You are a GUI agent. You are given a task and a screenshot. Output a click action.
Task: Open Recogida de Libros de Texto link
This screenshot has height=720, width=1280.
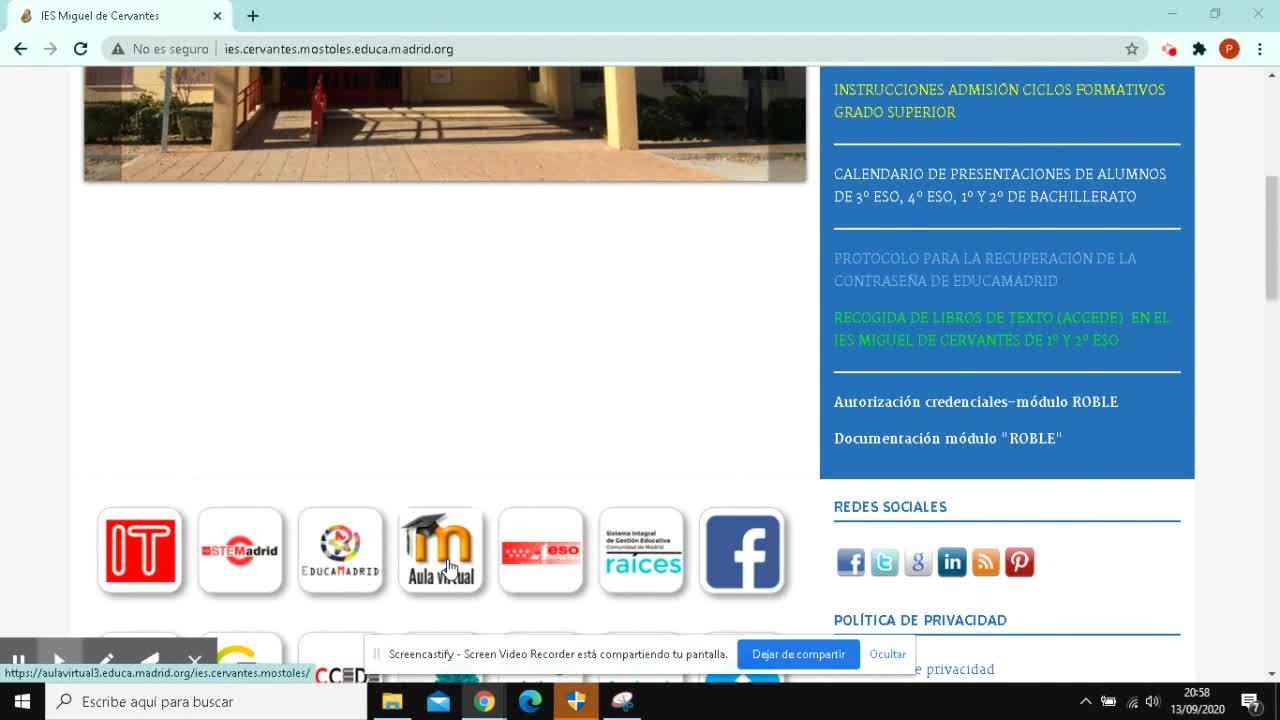pos(1002,329)
